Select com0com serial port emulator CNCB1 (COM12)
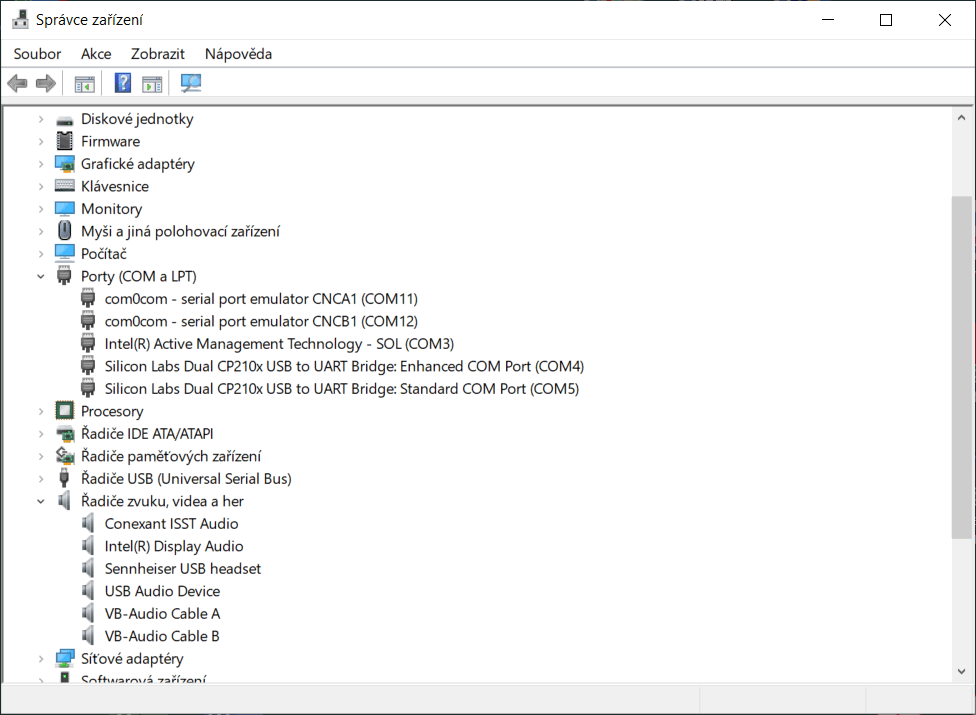The height and width of the screenshot is (715, 976). pyautogui.click(x=261, y=321)
